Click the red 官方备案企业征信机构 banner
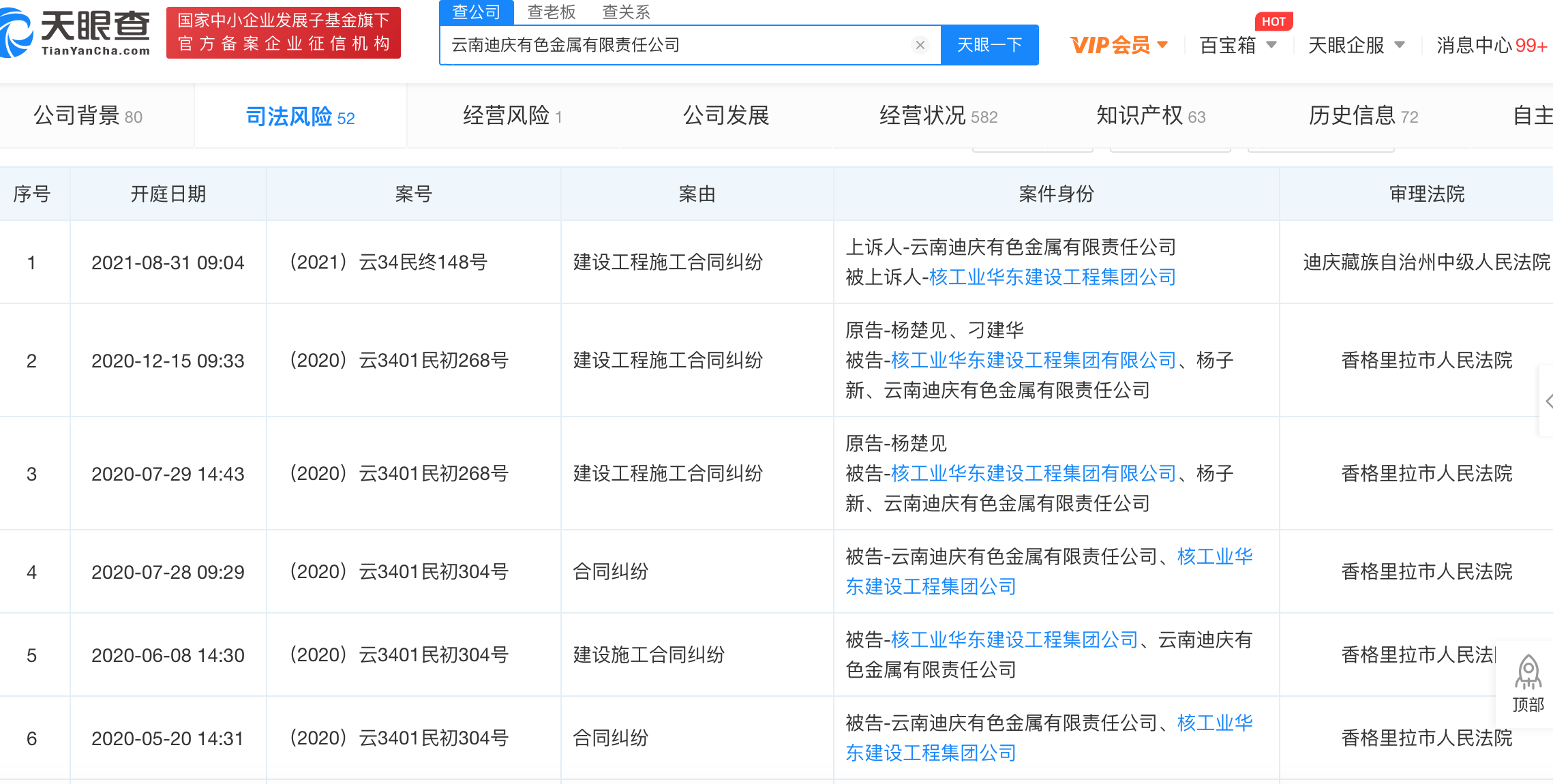Viewport: 1553px width, 784px height. point(284,33)
